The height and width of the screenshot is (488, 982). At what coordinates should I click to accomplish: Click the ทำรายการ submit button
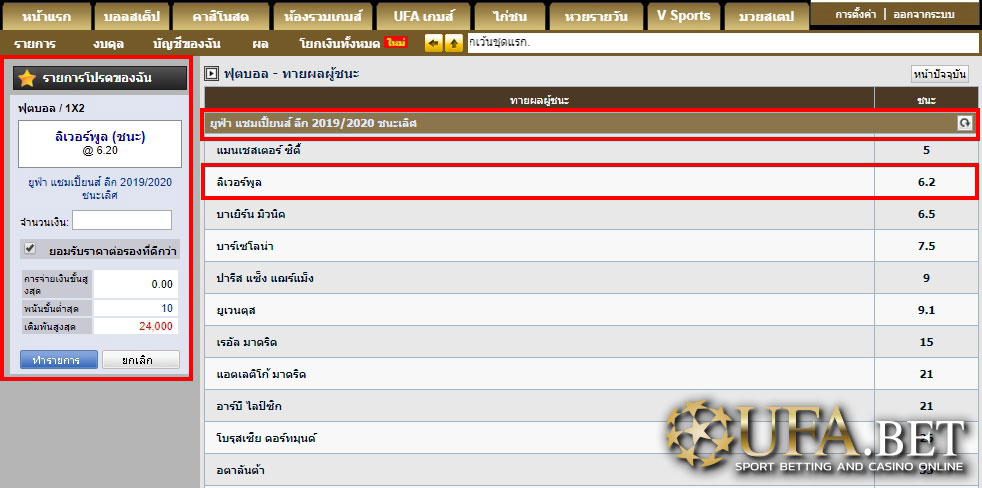pos(59,360)
